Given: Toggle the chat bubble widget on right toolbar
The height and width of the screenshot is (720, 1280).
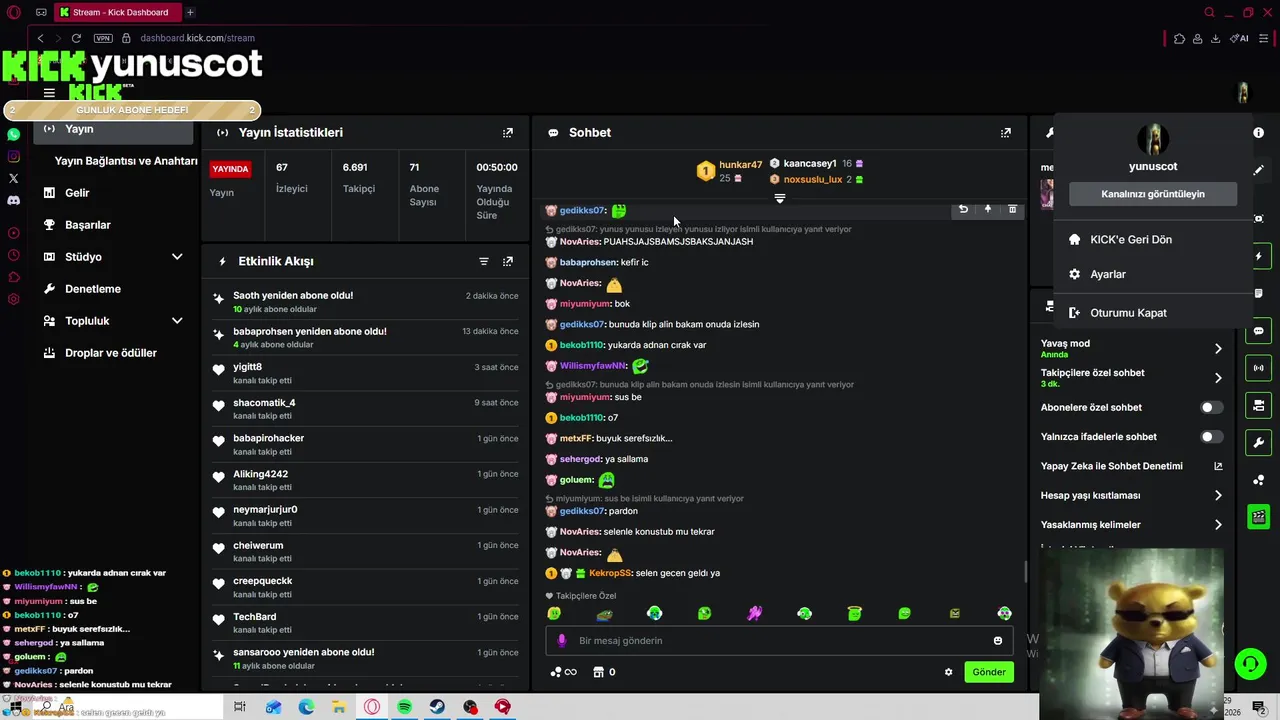Looking at the screenshot, I should pos(1259,331).
